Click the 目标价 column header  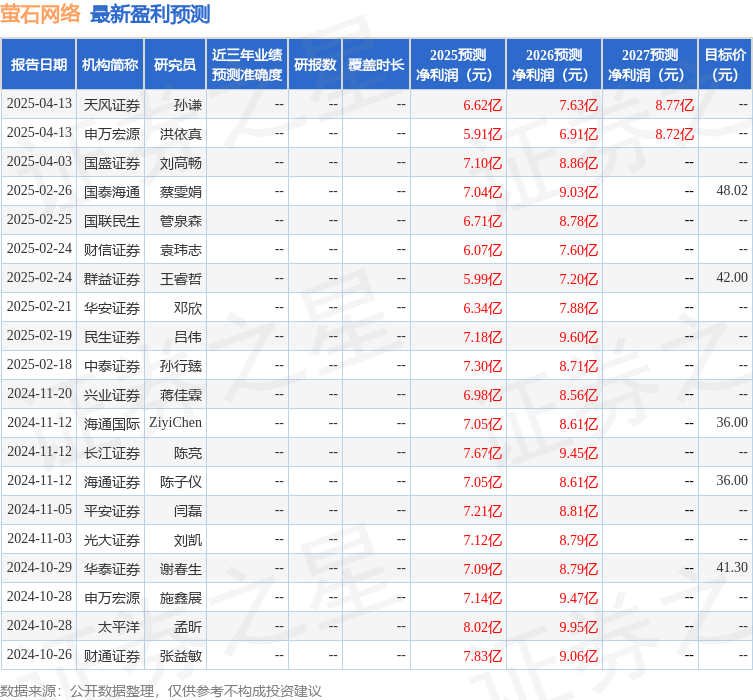(725, 65)
